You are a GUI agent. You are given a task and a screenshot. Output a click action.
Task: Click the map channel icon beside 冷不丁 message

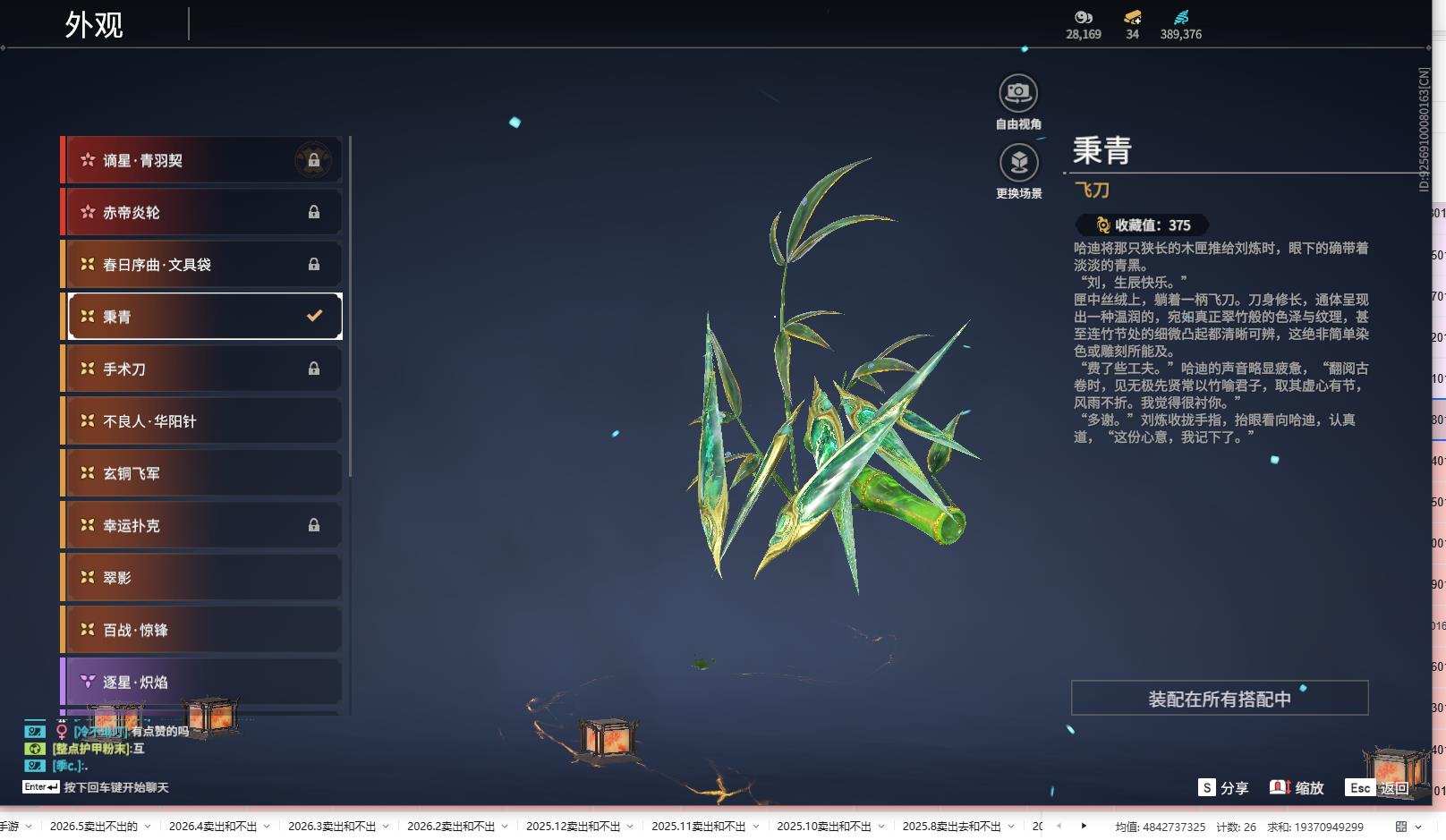(35, 731)
